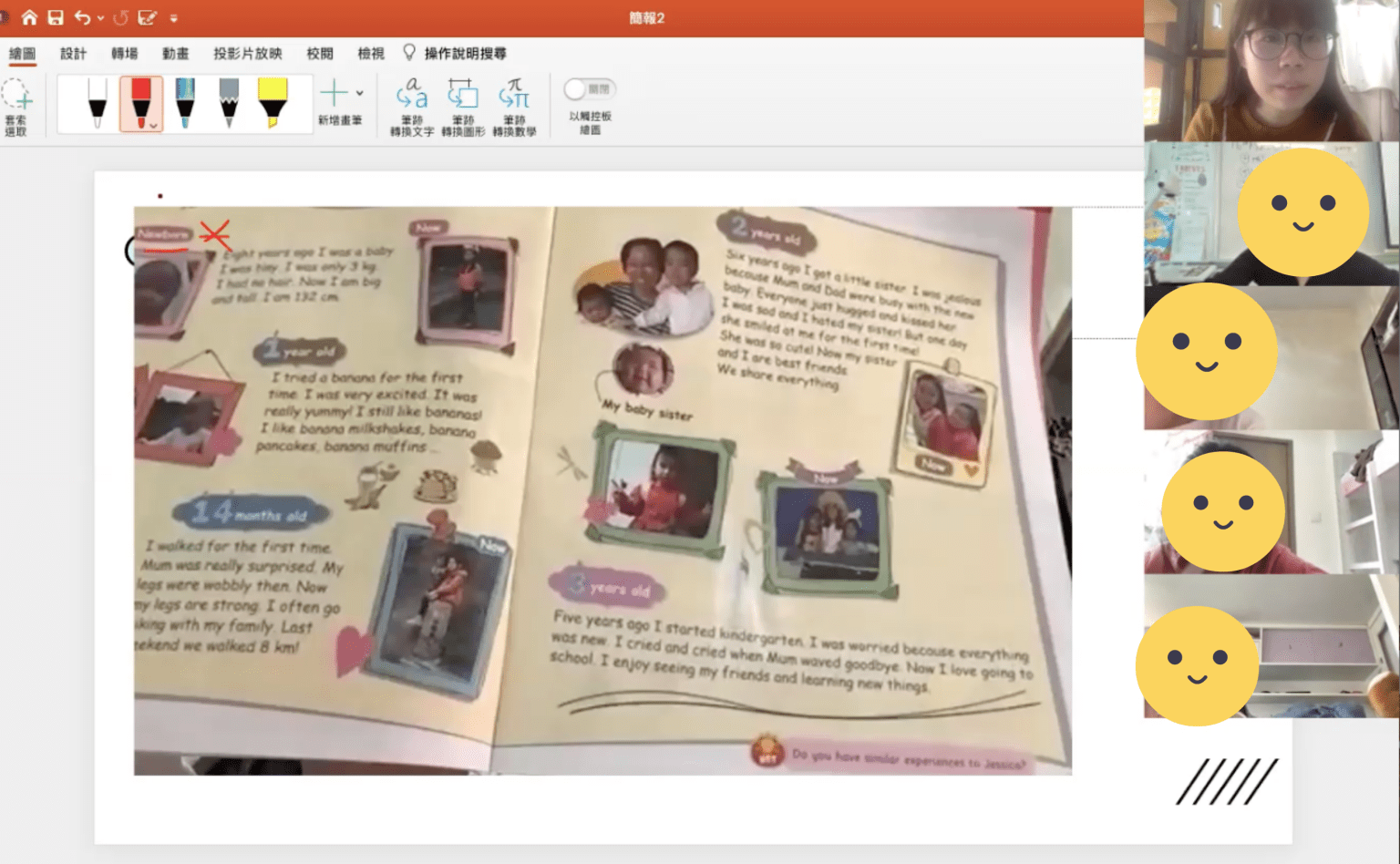Click the top presenter video thumbnail
Viewport: 1400px width, 864px height.
coord(1271,70)
